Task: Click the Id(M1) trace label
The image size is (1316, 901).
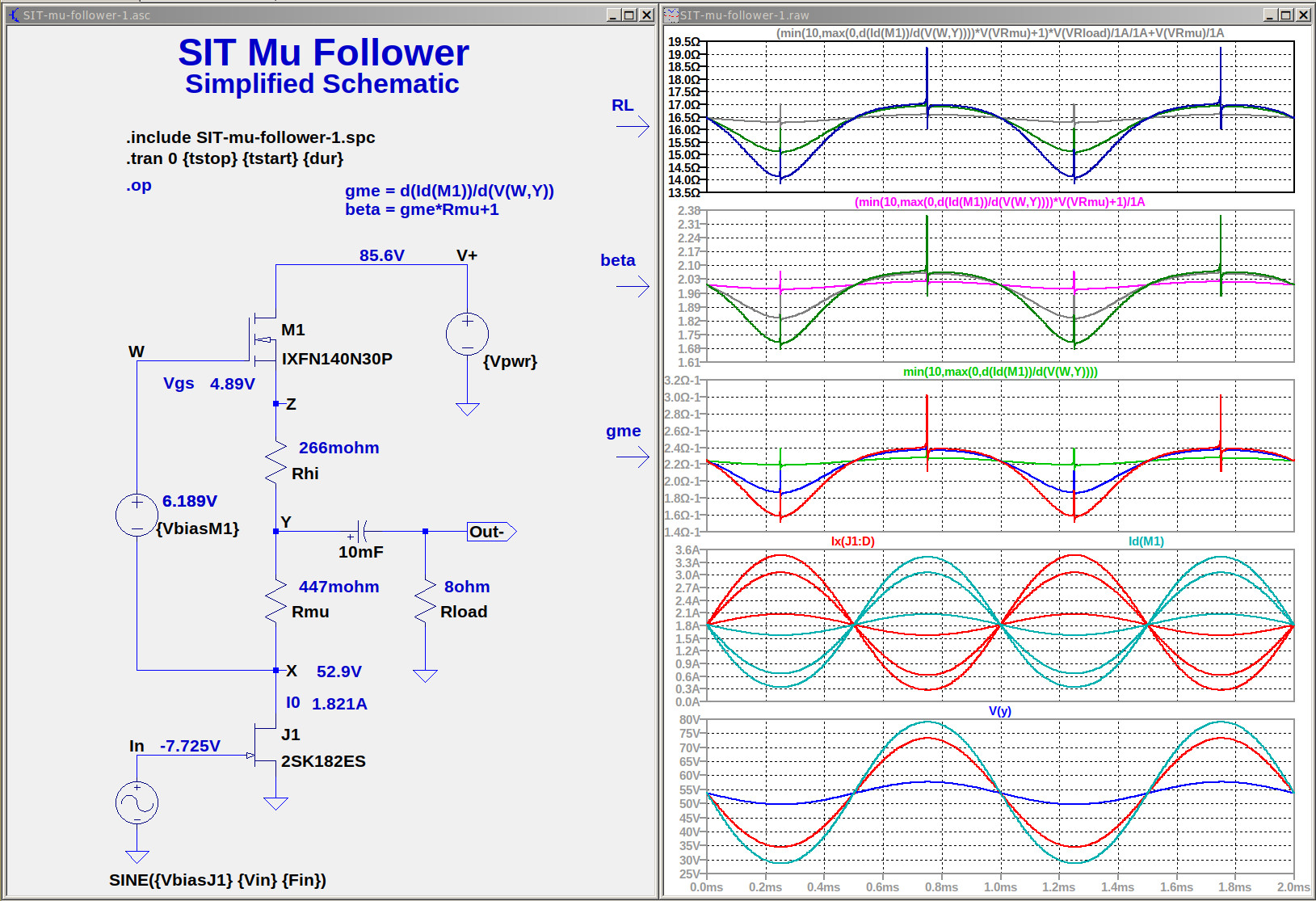Action: pos(1146,541)
